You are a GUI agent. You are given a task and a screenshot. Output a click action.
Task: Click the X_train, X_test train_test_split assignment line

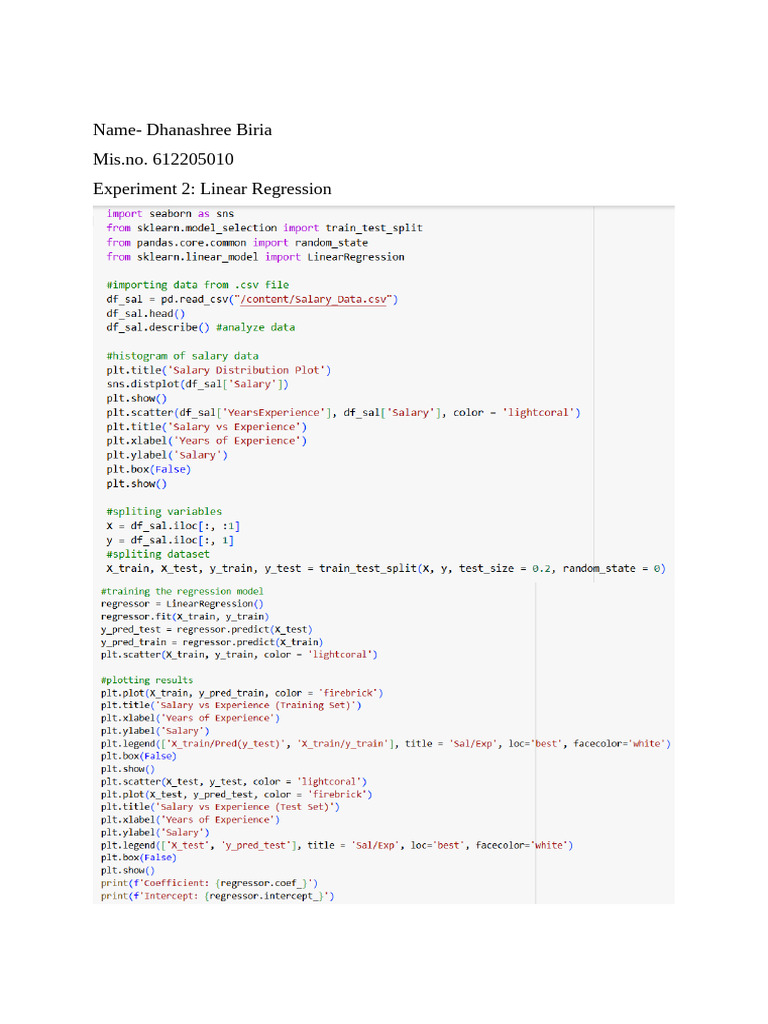pos(386,569)
